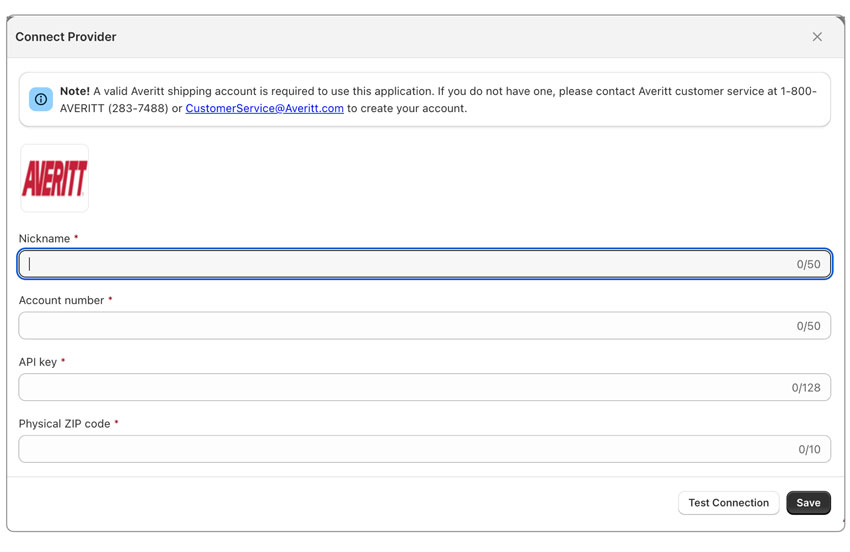
Task: Click the 0/128 character counter
Action: pyautogui.click(x=806, y=388)
